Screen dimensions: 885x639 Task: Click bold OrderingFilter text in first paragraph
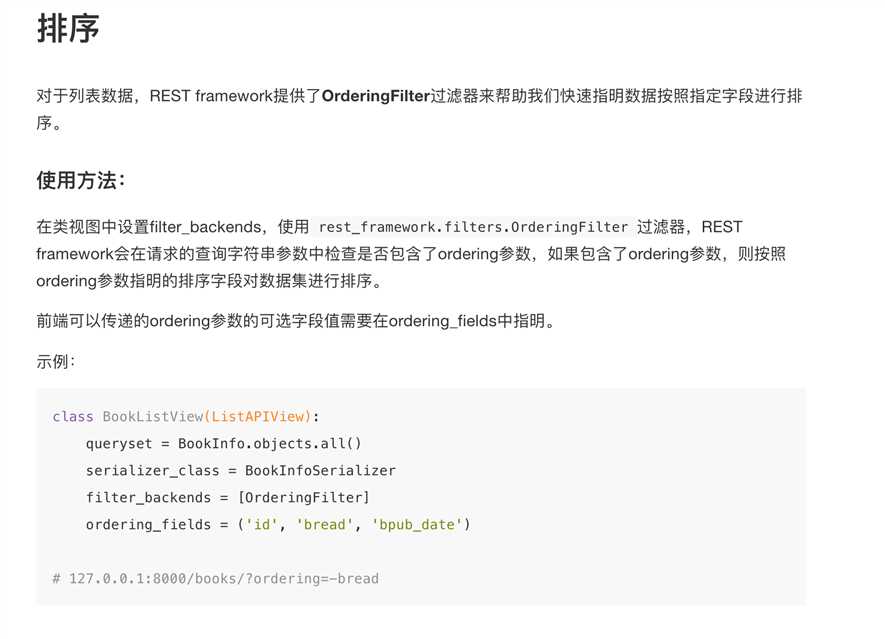(x=376, y=96)
